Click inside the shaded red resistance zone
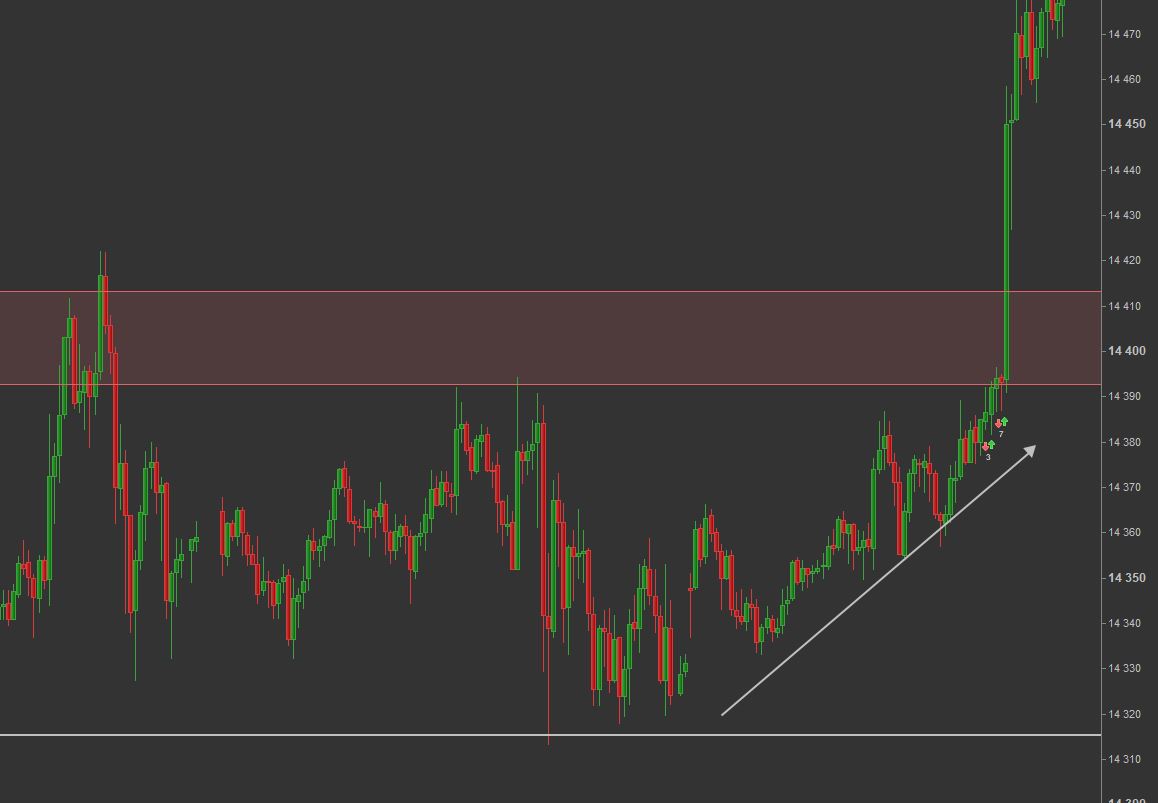Image resolution: width=1158 pixels, height=803 pixels. coord(550,338)
